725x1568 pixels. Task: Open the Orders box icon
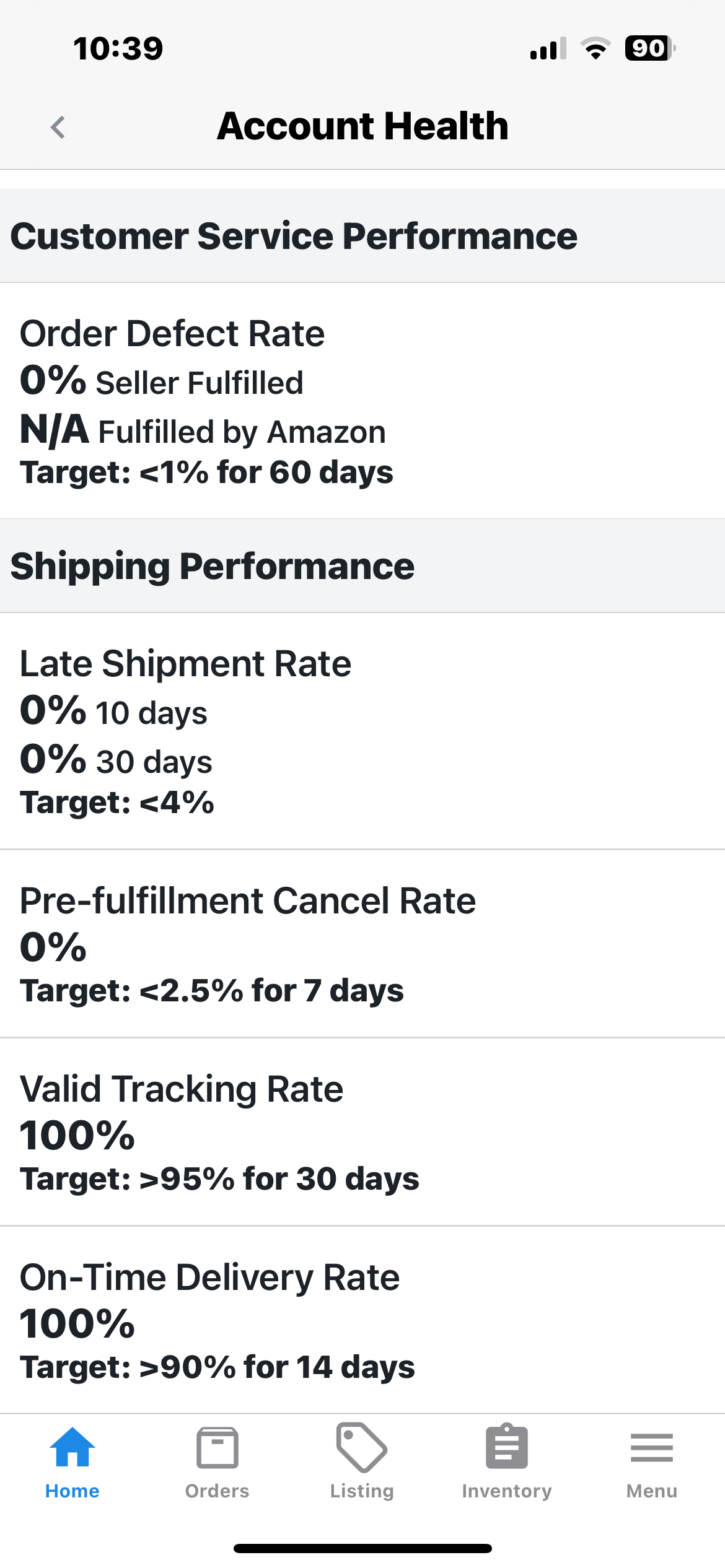pos(217,1448)
